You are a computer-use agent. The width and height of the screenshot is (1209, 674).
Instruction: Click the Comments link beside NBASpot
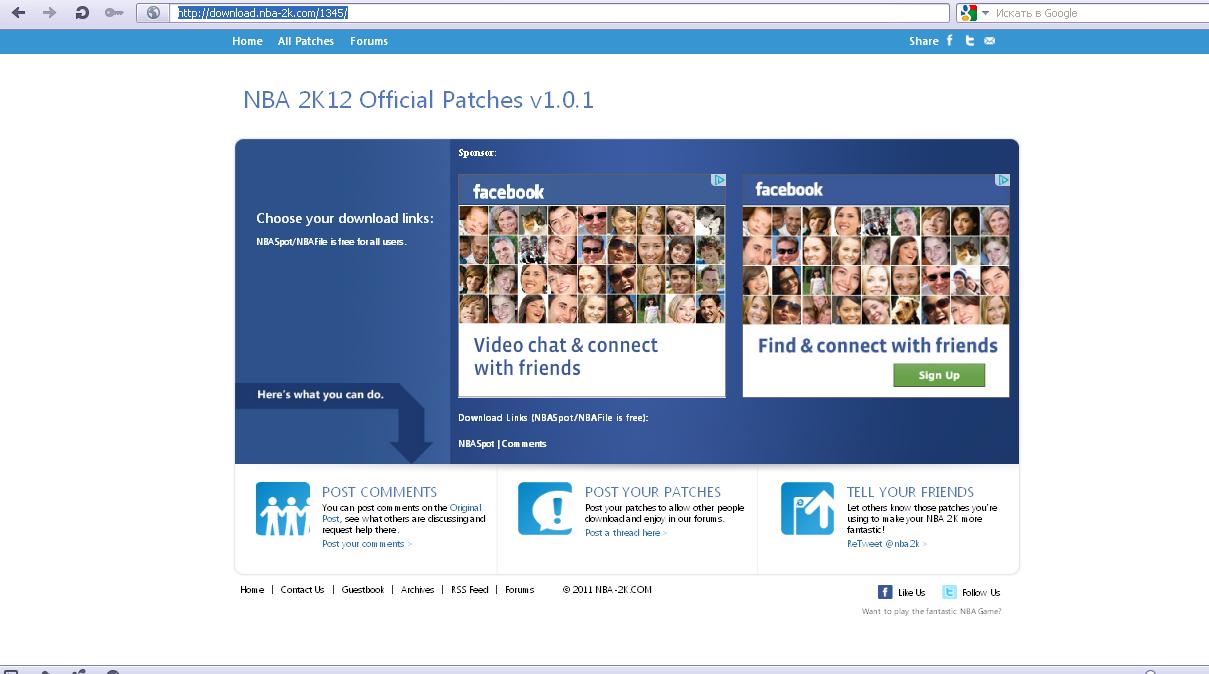(524, 443)
